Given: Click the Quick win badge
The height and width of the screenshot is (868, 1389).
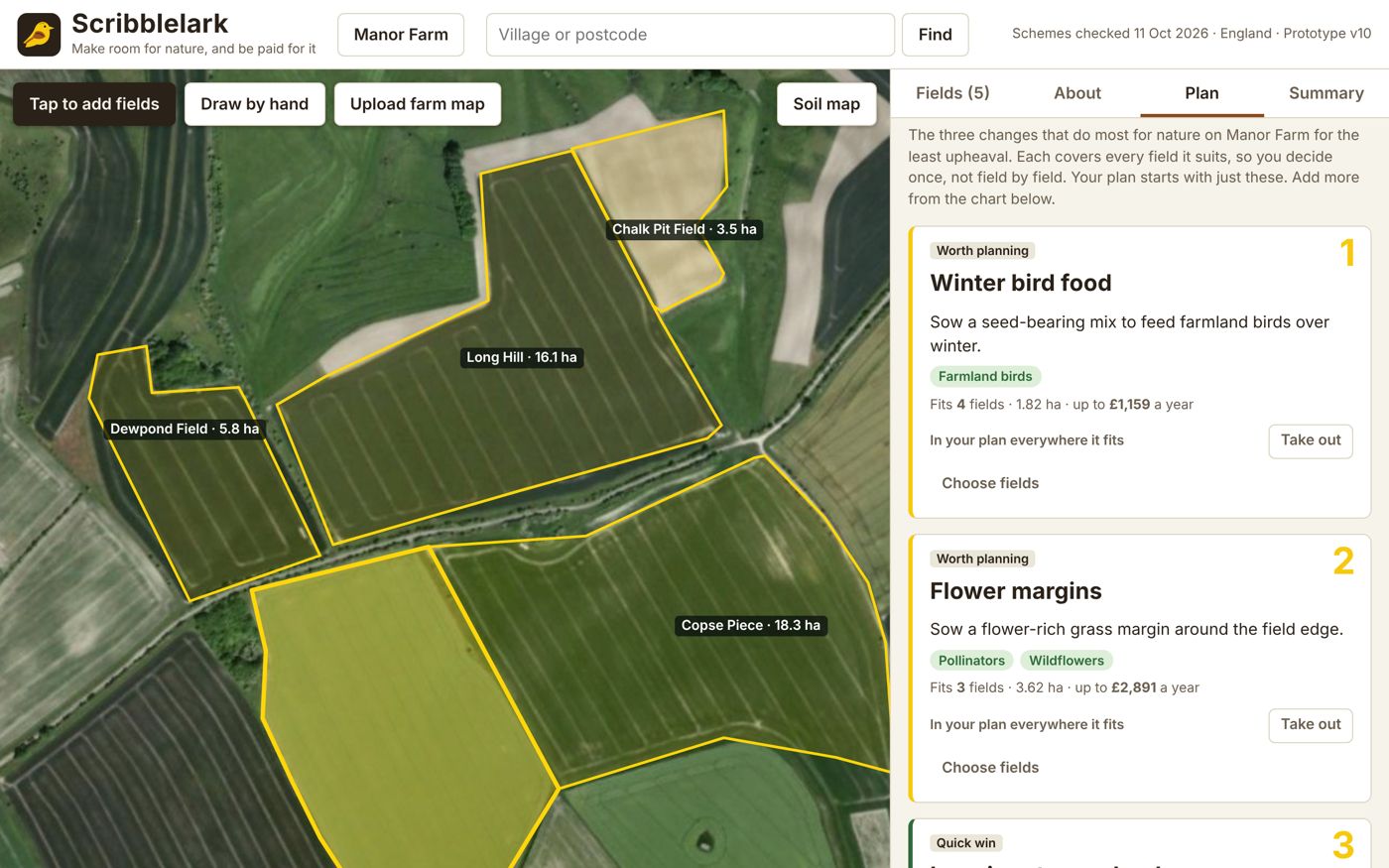Looking at the screenshot, I should tap(966, 843).
